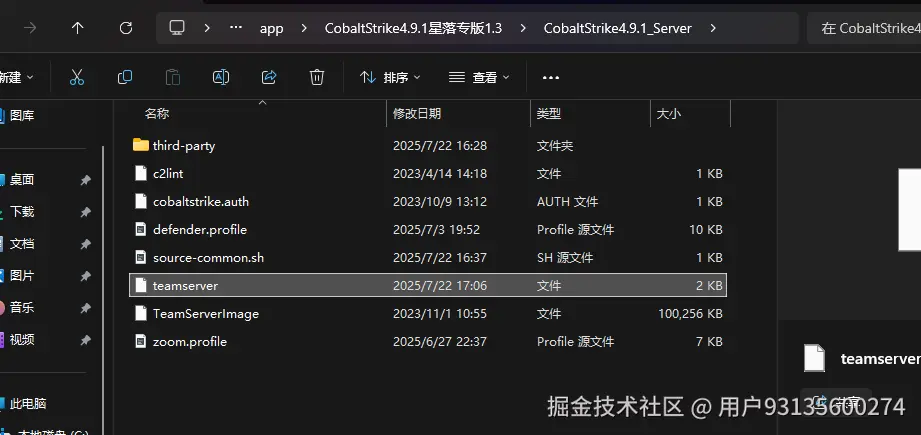Click the pin icon next to 图片
This screenshot has height=435, width=921.
(85, 276)
